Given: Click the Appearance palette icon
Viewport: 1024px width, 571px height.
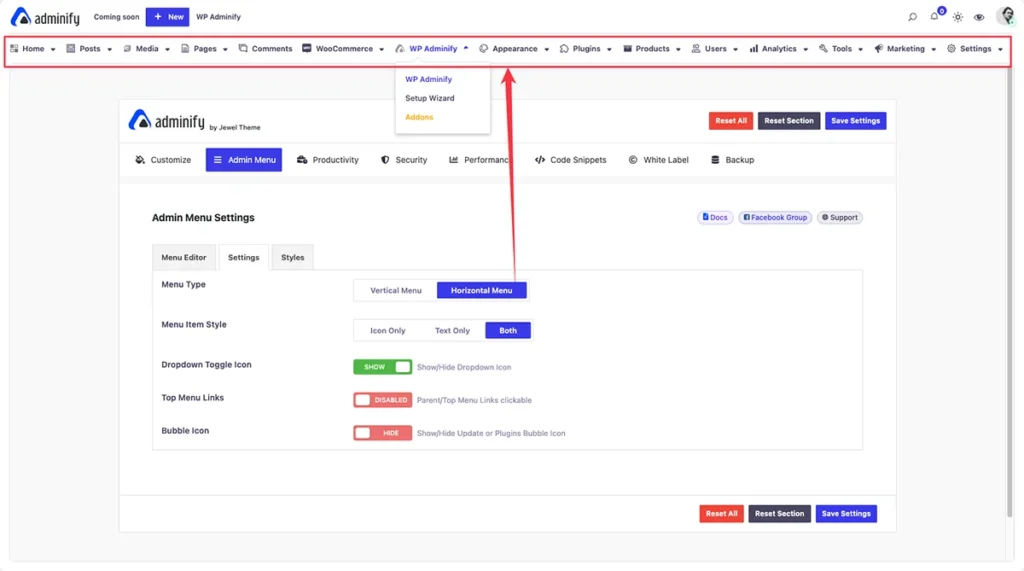Looking at the screenshot, I should pyautogui.click(x=483, y=48).
